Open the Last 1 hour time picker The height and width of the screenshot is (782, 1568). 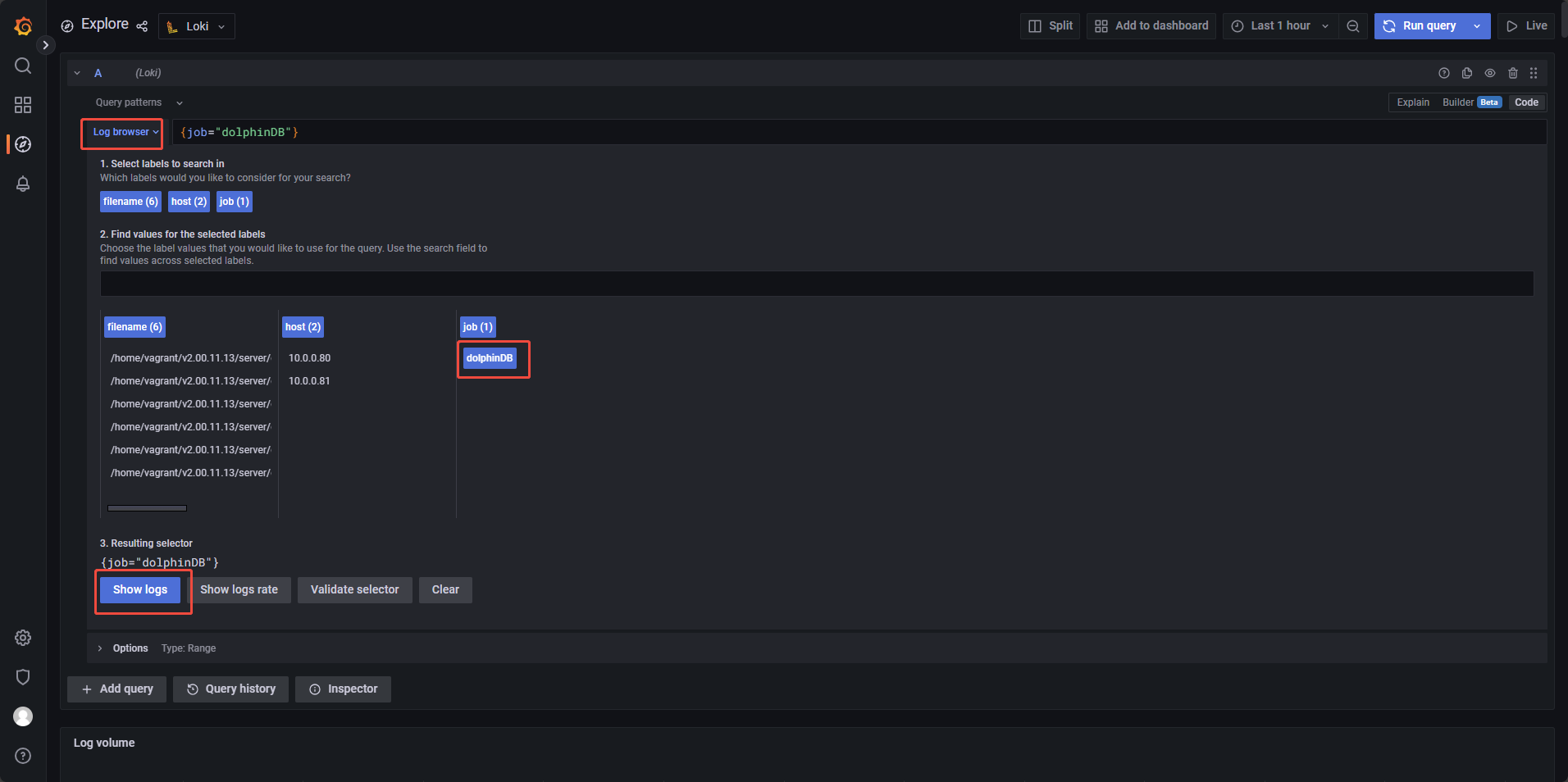click(x=1280, y=26)
